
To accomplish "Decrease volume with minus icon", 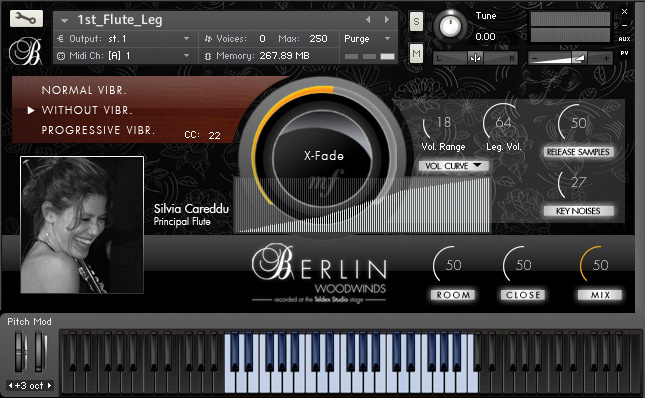I will coord(534,59).
